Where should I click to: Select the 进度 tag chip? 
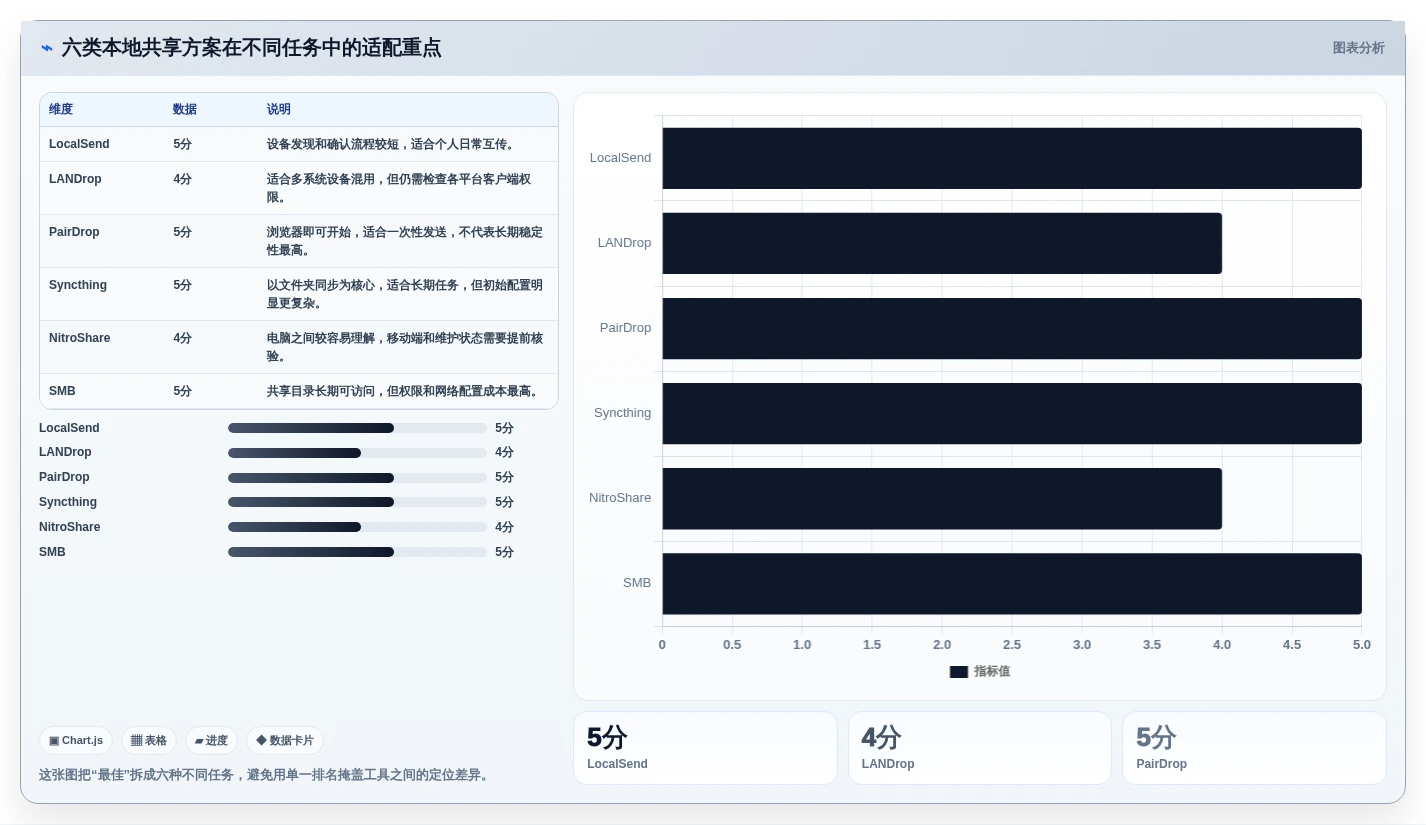[211, 740]
